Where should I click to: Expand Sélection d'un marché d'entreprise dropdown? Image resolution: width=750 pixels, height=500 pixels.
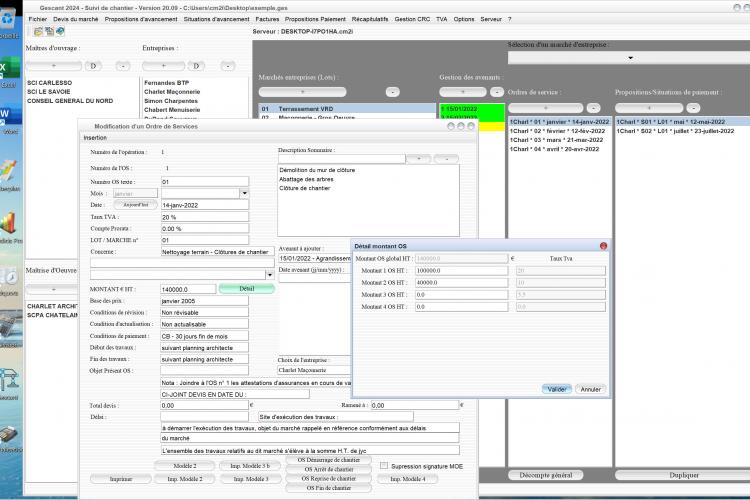tap(630, 58)
